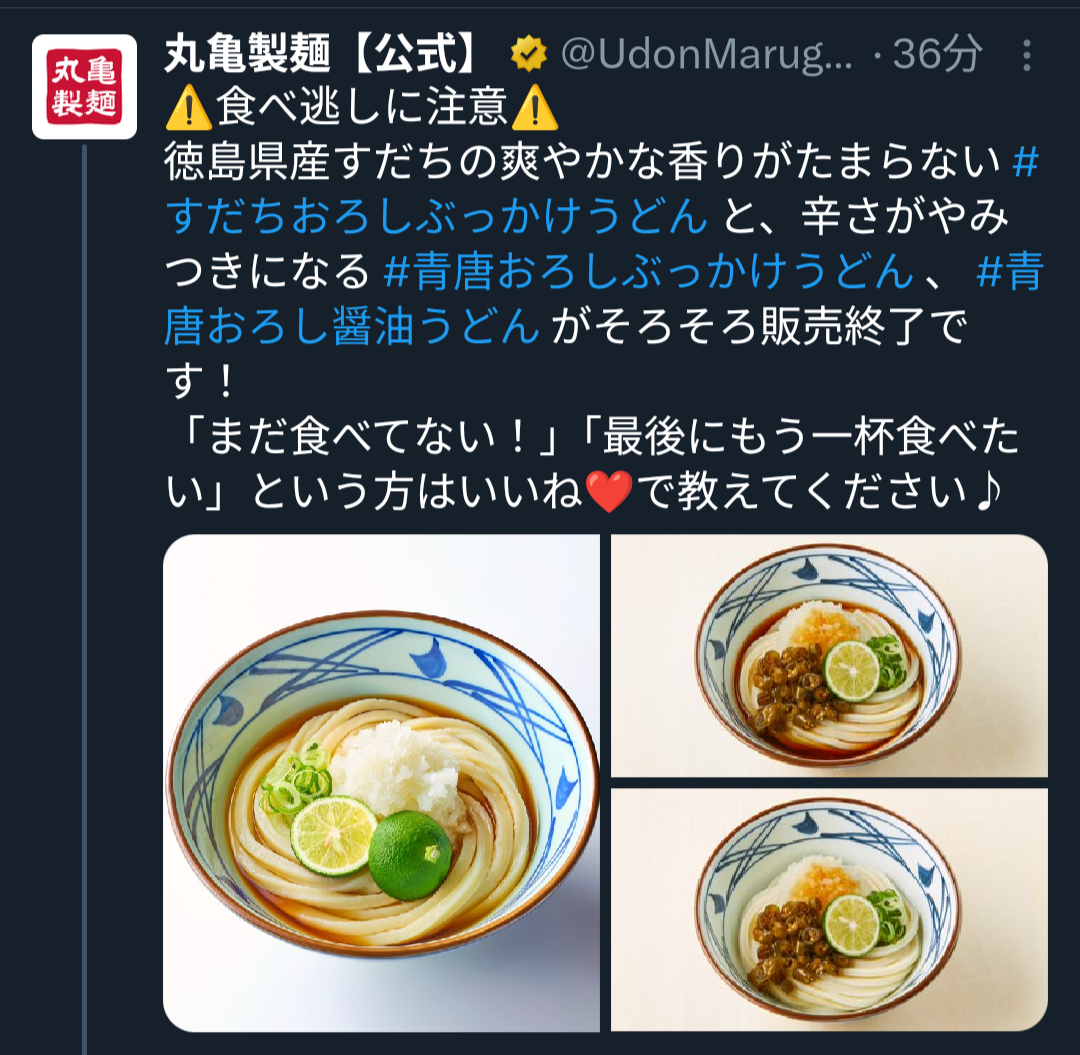Open hashtag 唐おろし醤油うどん
Screen dimensions: 1080x1055
click(352, 326)
